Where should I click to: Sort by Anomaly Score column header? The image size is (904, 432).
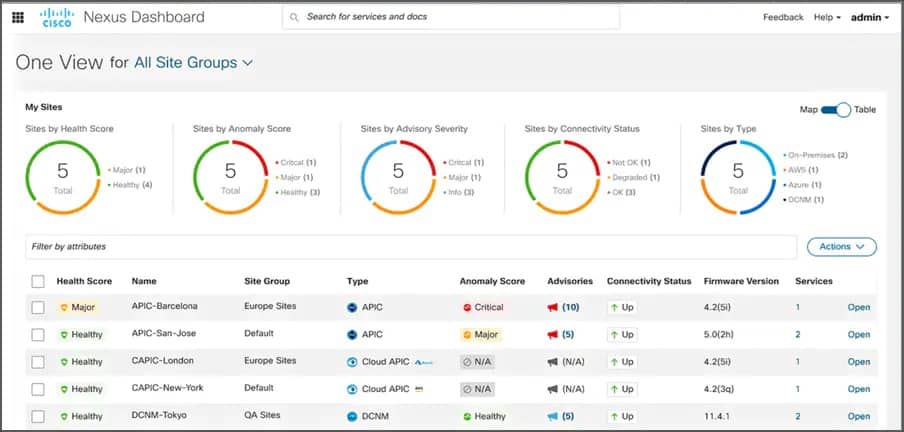pos(492,281)
